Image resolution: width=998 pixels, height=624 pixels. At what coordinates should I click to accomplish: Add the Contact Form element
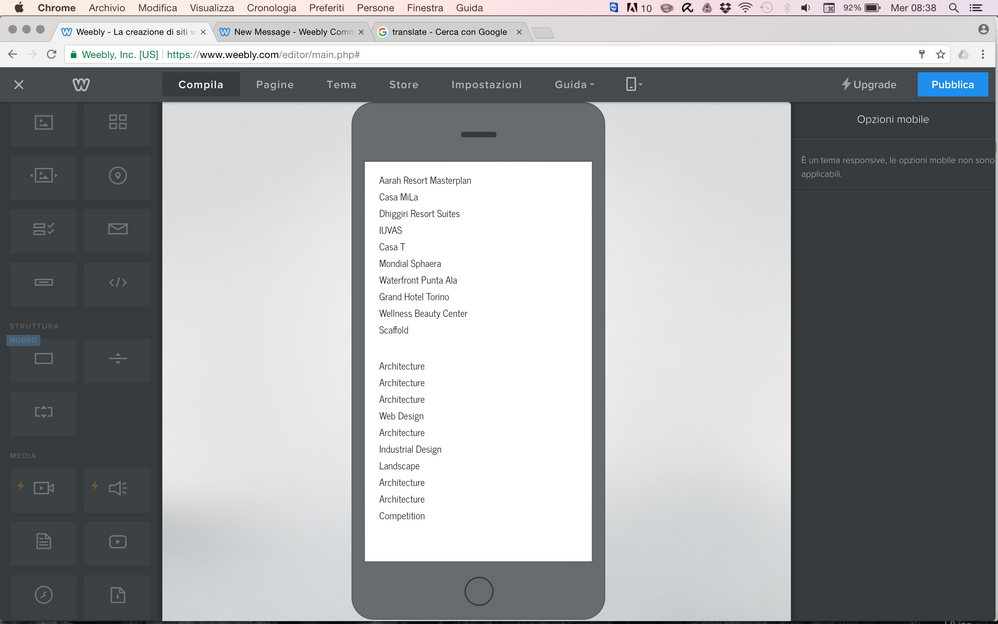pyautogui.click(x=43, y=229)
